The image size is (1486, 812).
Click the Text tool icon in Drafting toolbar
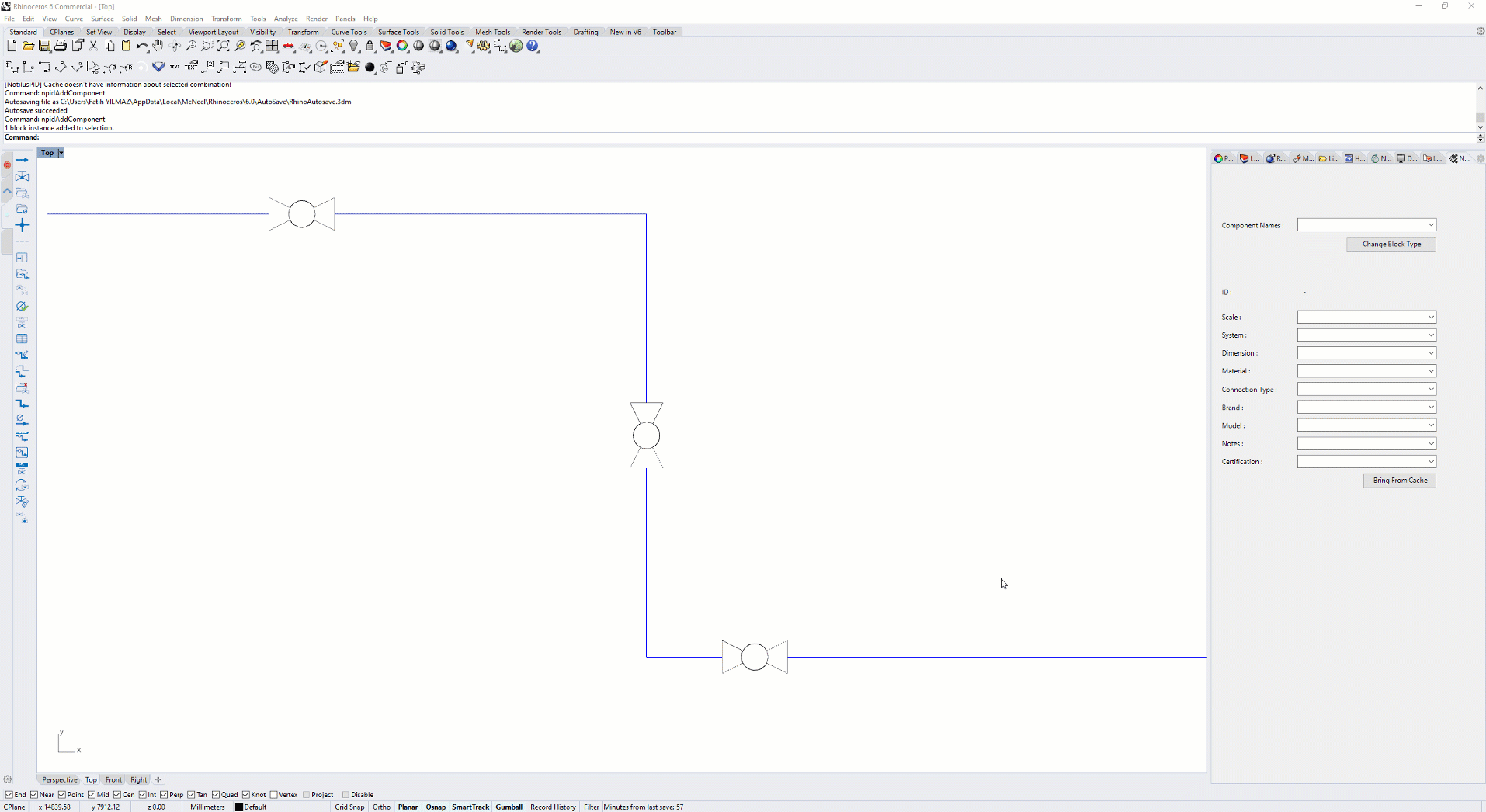click(175, 68)
